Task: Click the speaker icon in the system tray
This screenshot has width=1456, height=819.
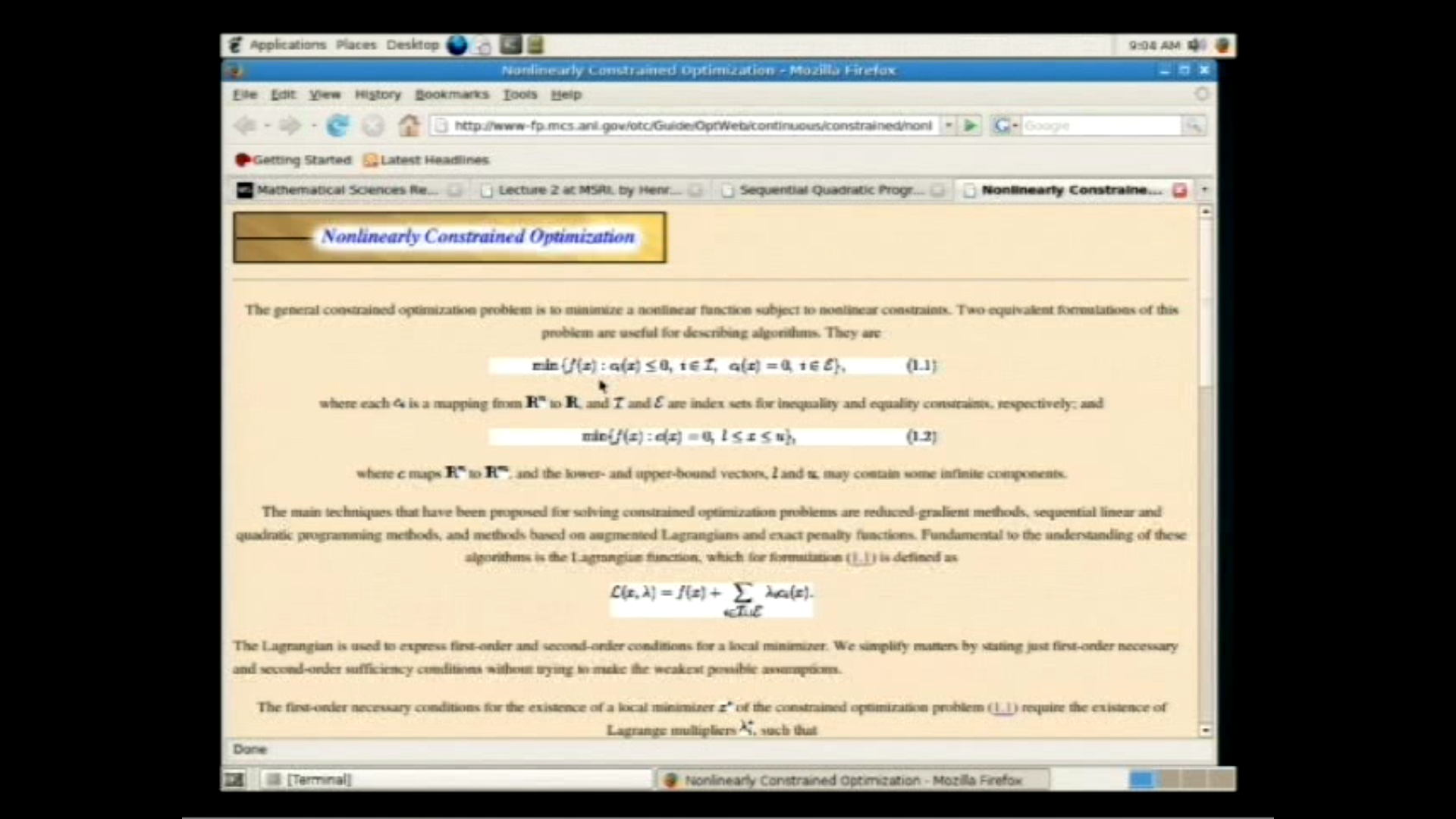Action: 1198,45
